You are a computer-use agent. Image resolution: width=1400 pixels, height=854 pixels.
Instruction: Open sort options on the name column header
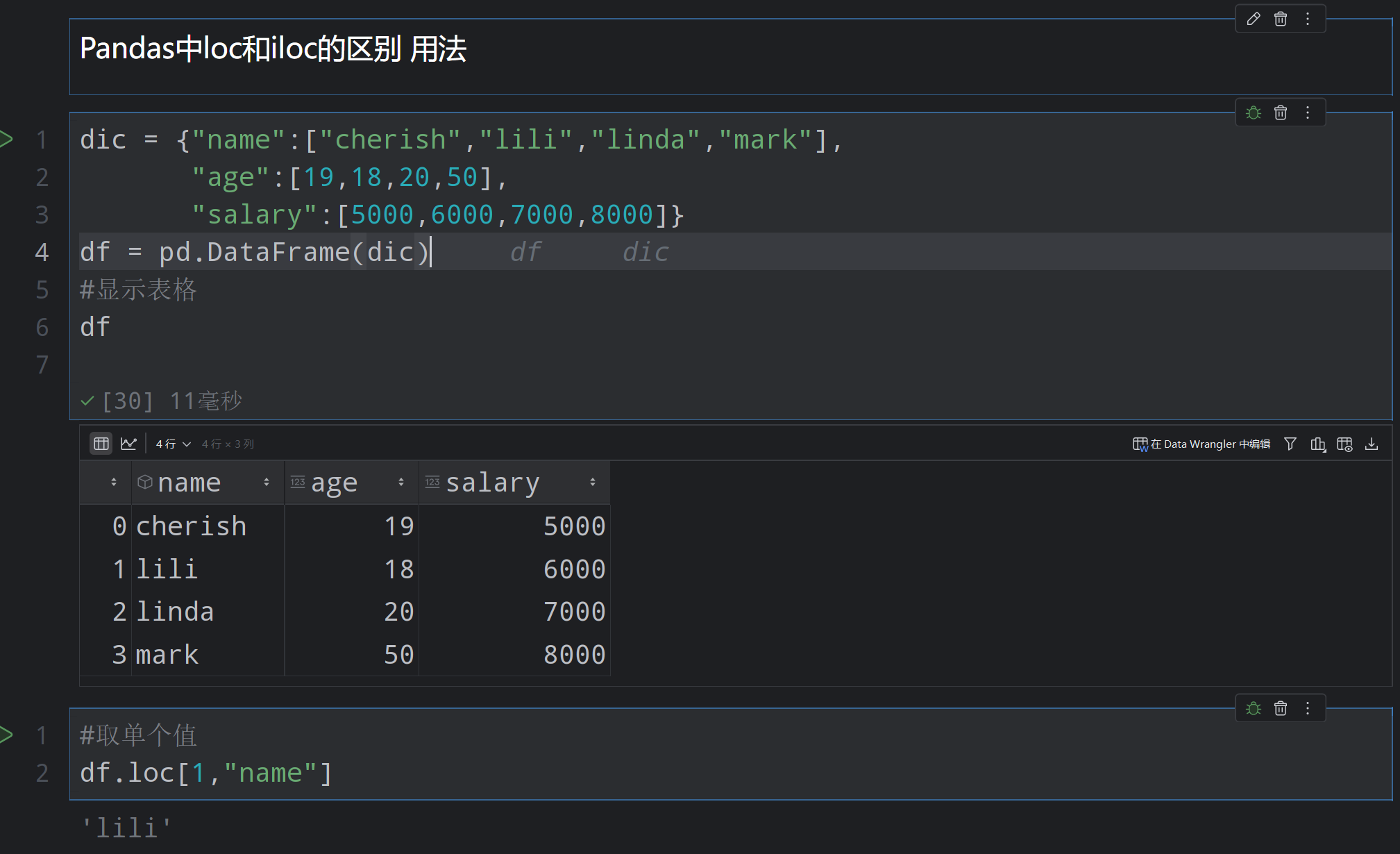tap(266, 481)
